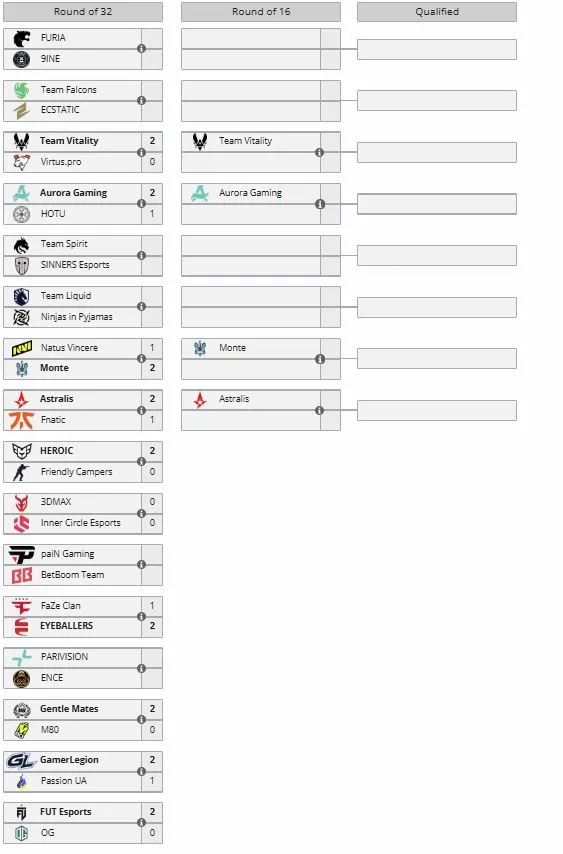Click the FURIA panther logo icon
Image resolution: width=563 pixels, height=854 pixels.
tap(22, 38)
